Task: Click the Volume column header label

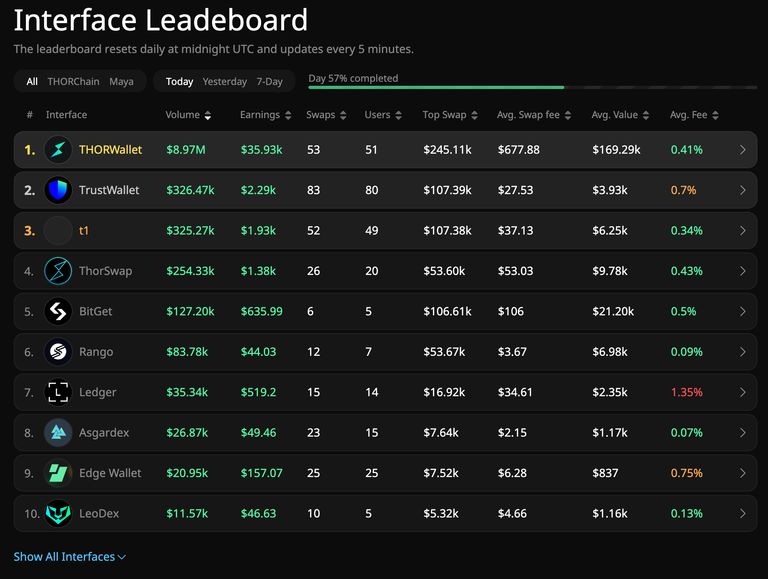Action: click(182, 115)
